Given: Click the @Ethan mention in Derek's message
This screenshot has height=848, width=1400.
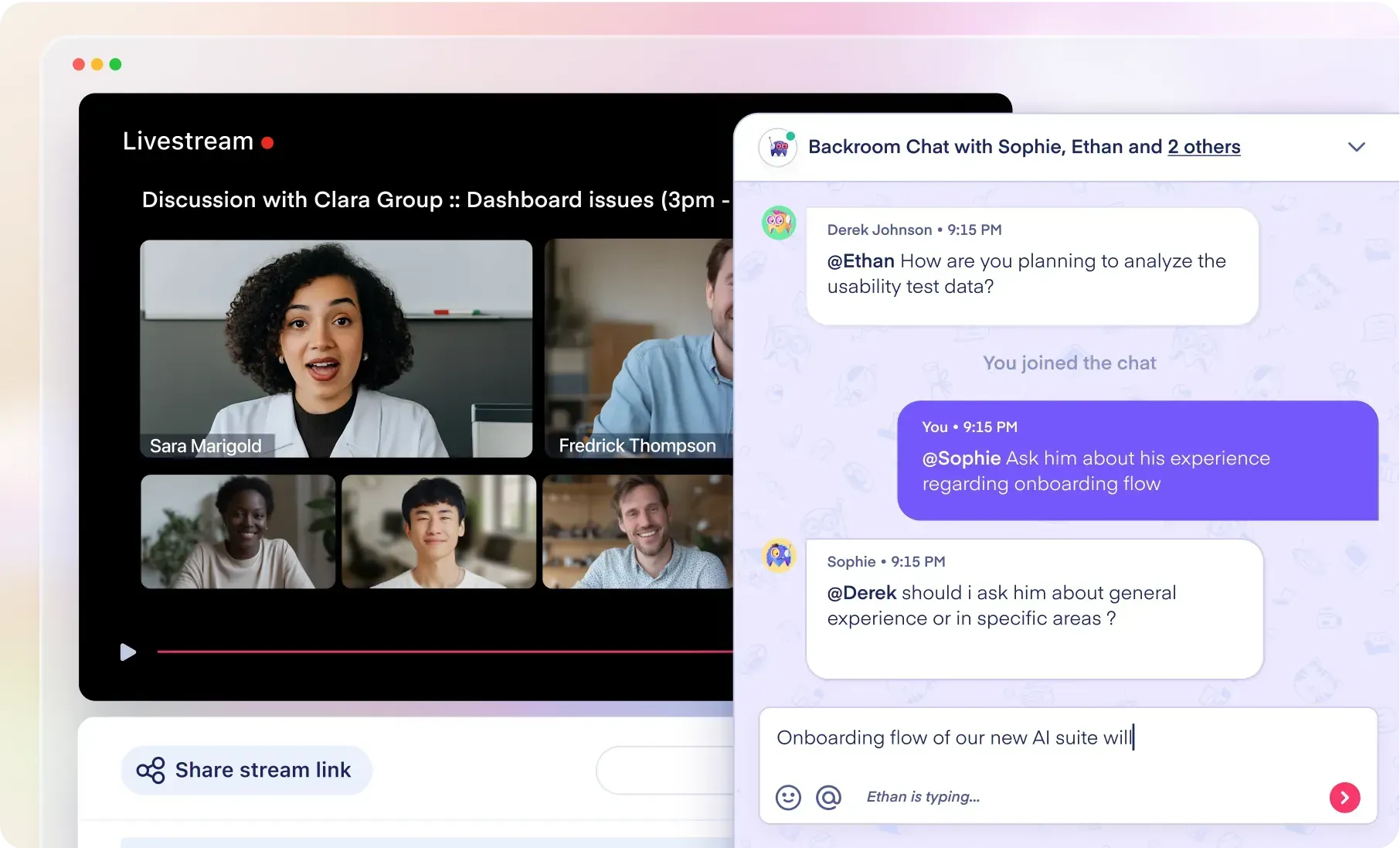Looking at the screenshot, I should (861, 261).
